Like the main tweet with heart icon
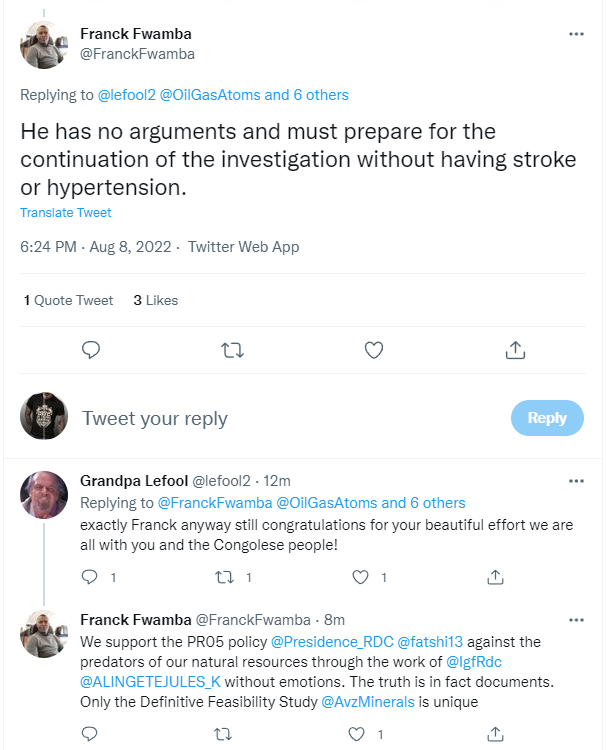607x750 pixels. (x=374, y=350)
